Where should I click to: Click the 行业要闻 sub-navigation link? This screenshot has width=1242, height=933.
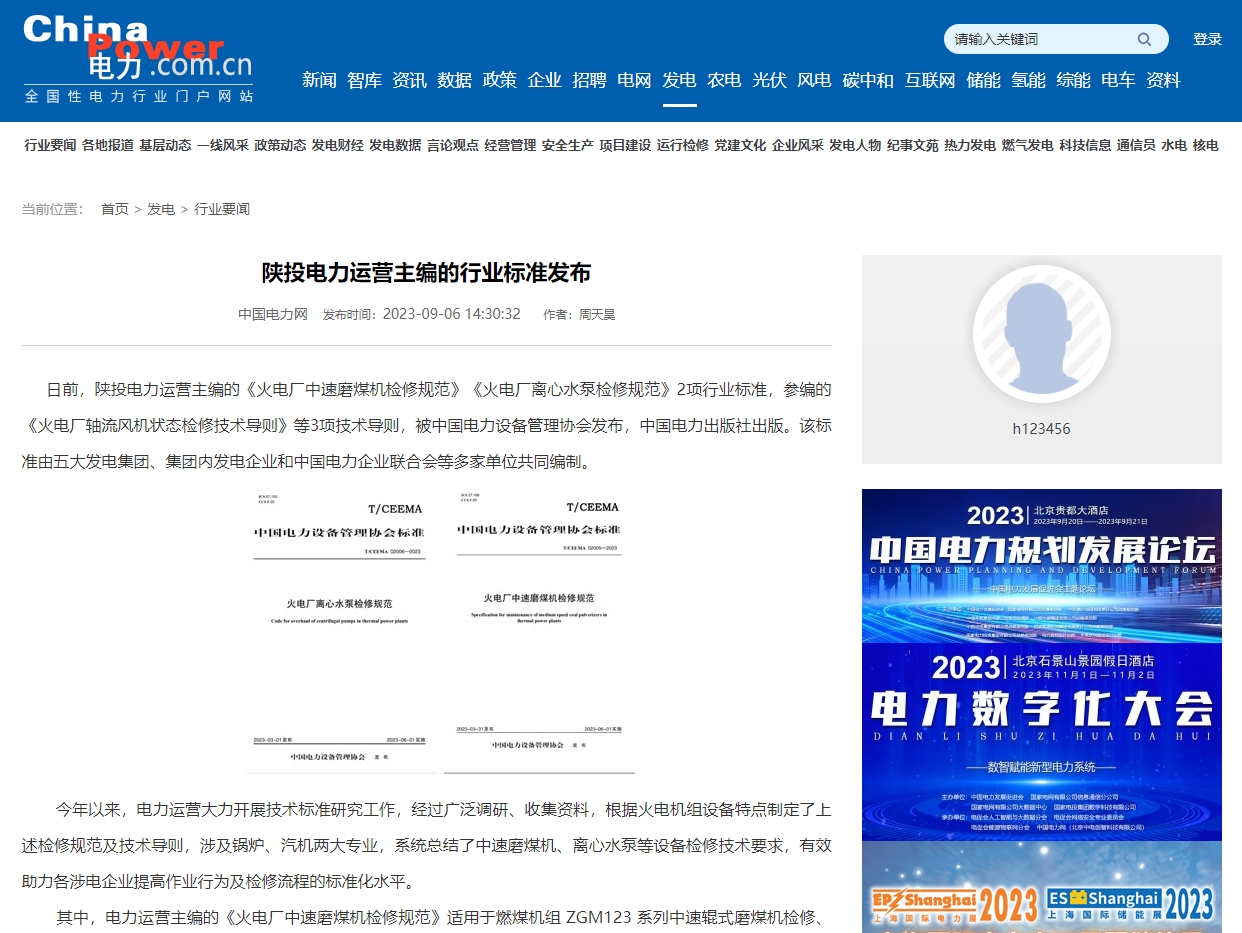point(50,146)
